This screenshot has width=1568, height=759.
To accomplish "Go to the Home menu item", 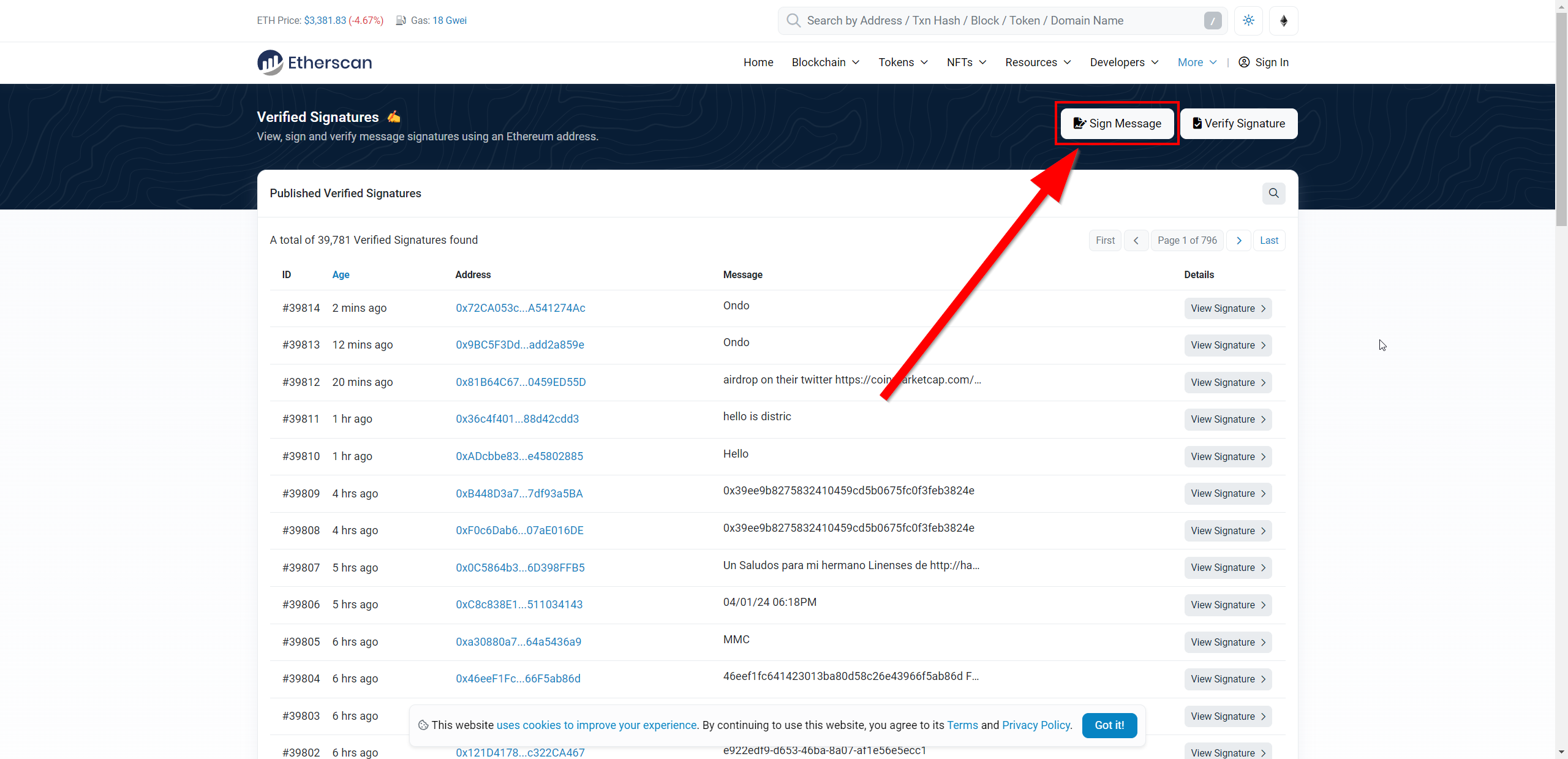I will point(758,62).
